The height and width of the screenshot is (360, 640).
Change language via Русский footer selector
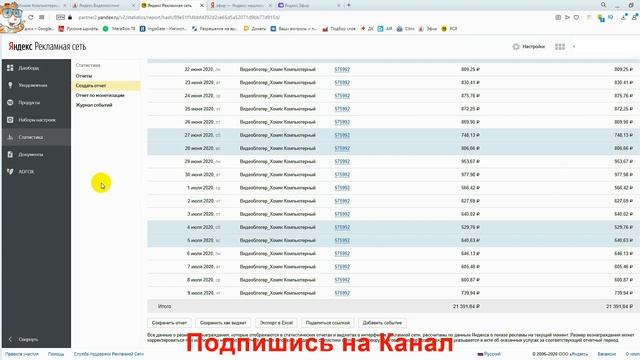(x=489, y=354)
